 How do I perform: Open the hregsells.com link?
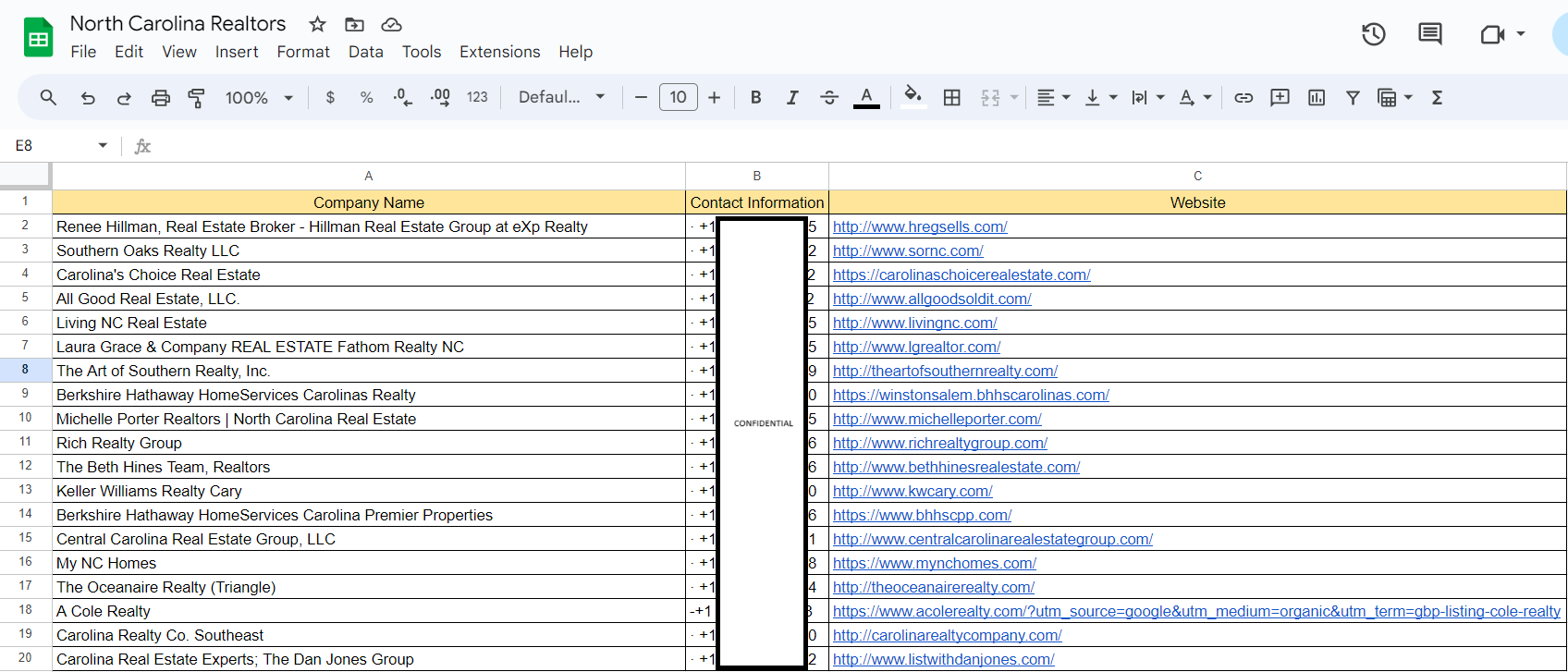[920, 226]
